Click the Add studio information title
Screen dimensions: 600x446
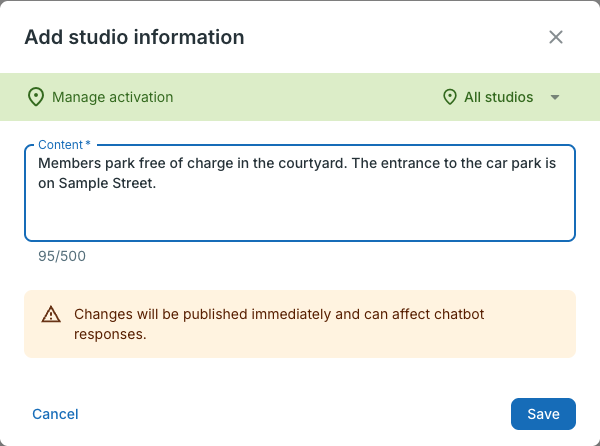134,37
